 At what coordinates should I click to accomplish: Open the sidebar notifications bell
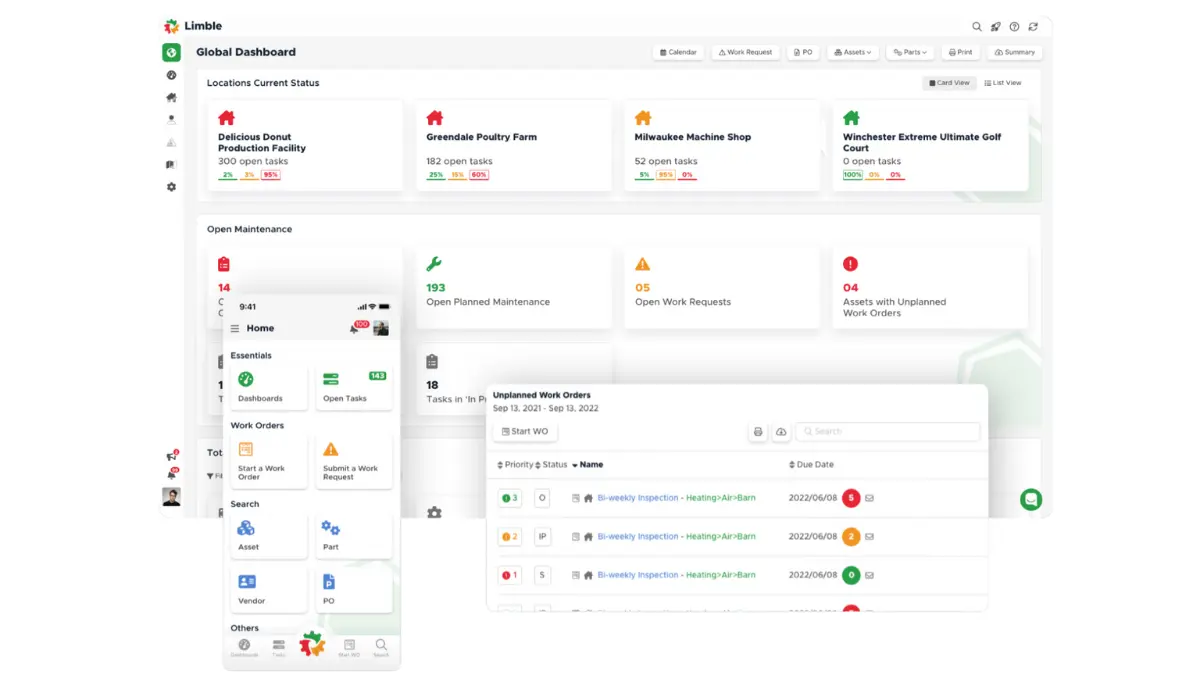click(171, 474)
